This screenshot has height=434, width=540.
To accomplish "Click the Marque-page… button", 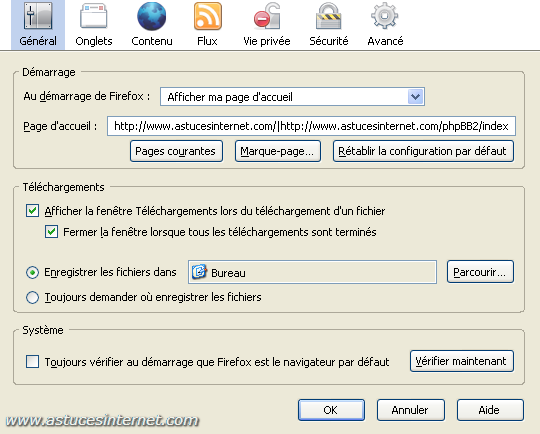I will tap(278, 151).
